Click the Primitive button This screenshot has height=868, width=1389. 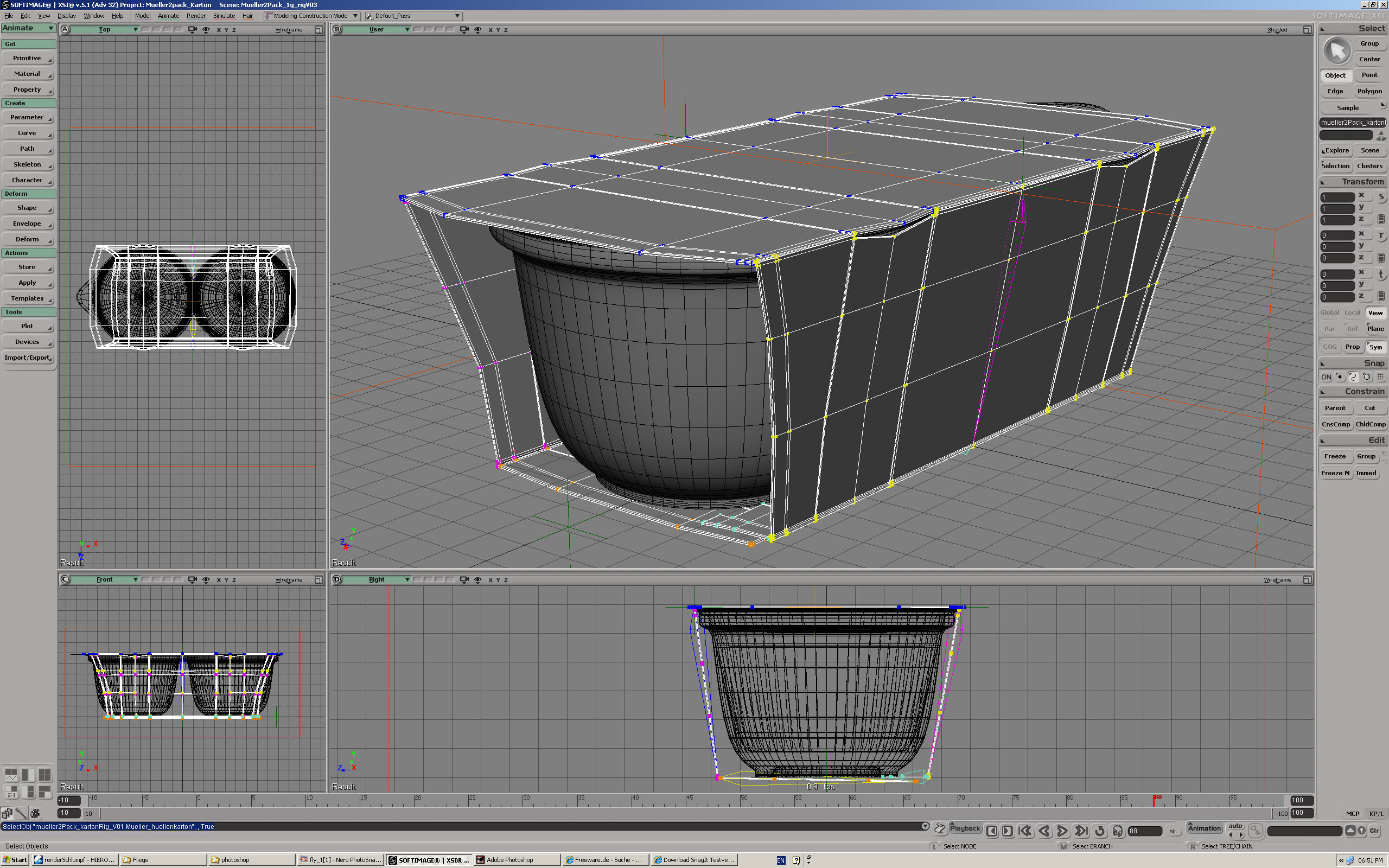[28, 58]
